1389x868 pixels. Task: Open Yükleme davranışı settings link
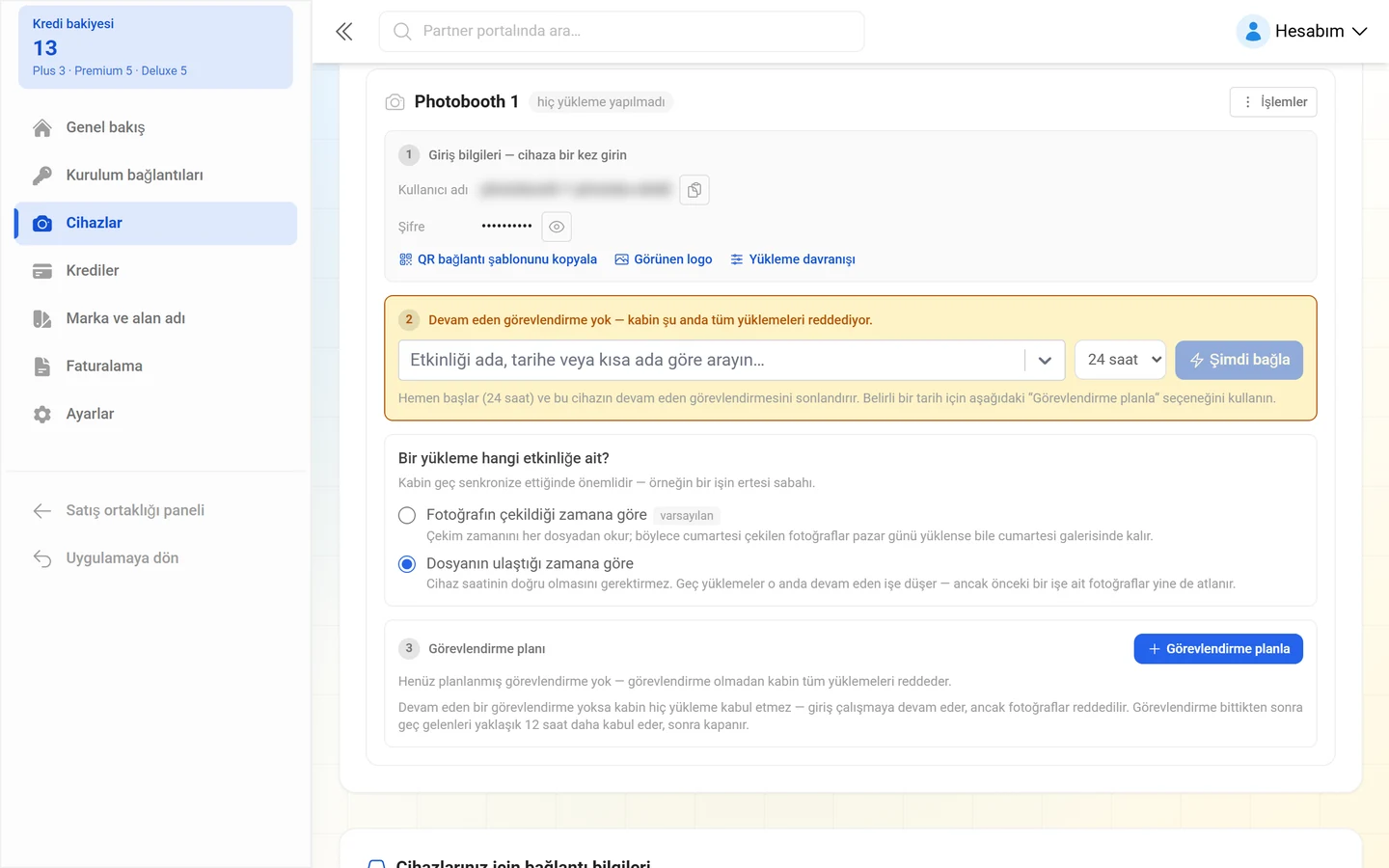pos(793,259)
